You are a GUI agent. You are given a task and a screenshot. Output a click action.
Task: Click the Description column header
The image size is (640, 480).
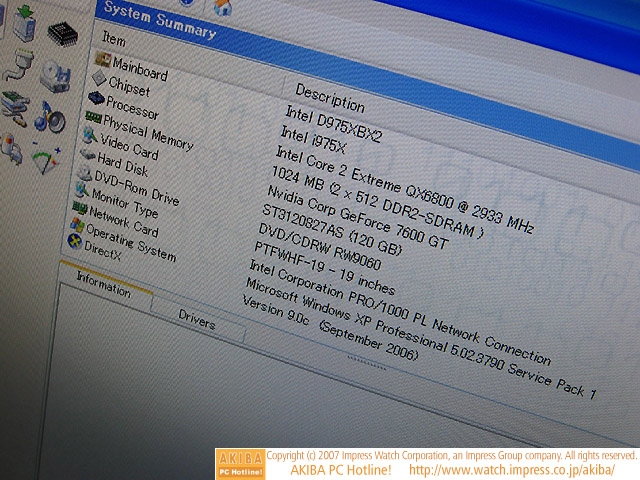click(330, 98)
